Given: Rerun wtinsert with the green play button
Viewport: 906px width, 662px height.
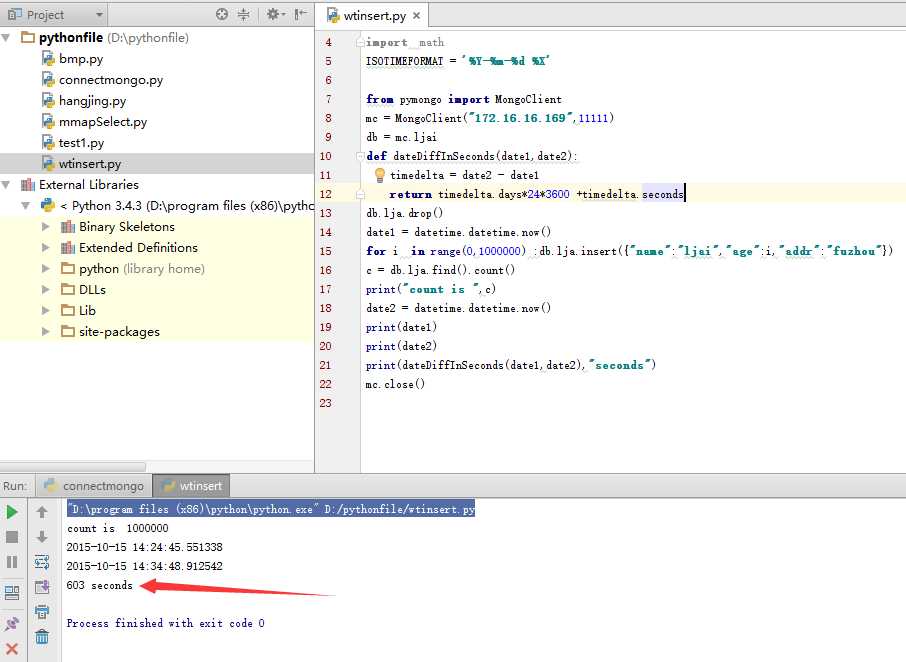Looking at the screenshot, I should point(12,512).
